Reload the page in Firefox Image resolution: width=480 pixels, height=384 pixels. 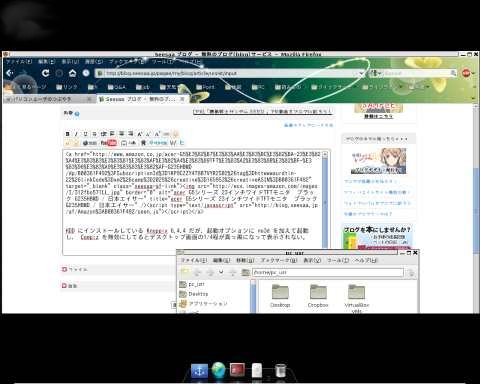pos(45,73)
